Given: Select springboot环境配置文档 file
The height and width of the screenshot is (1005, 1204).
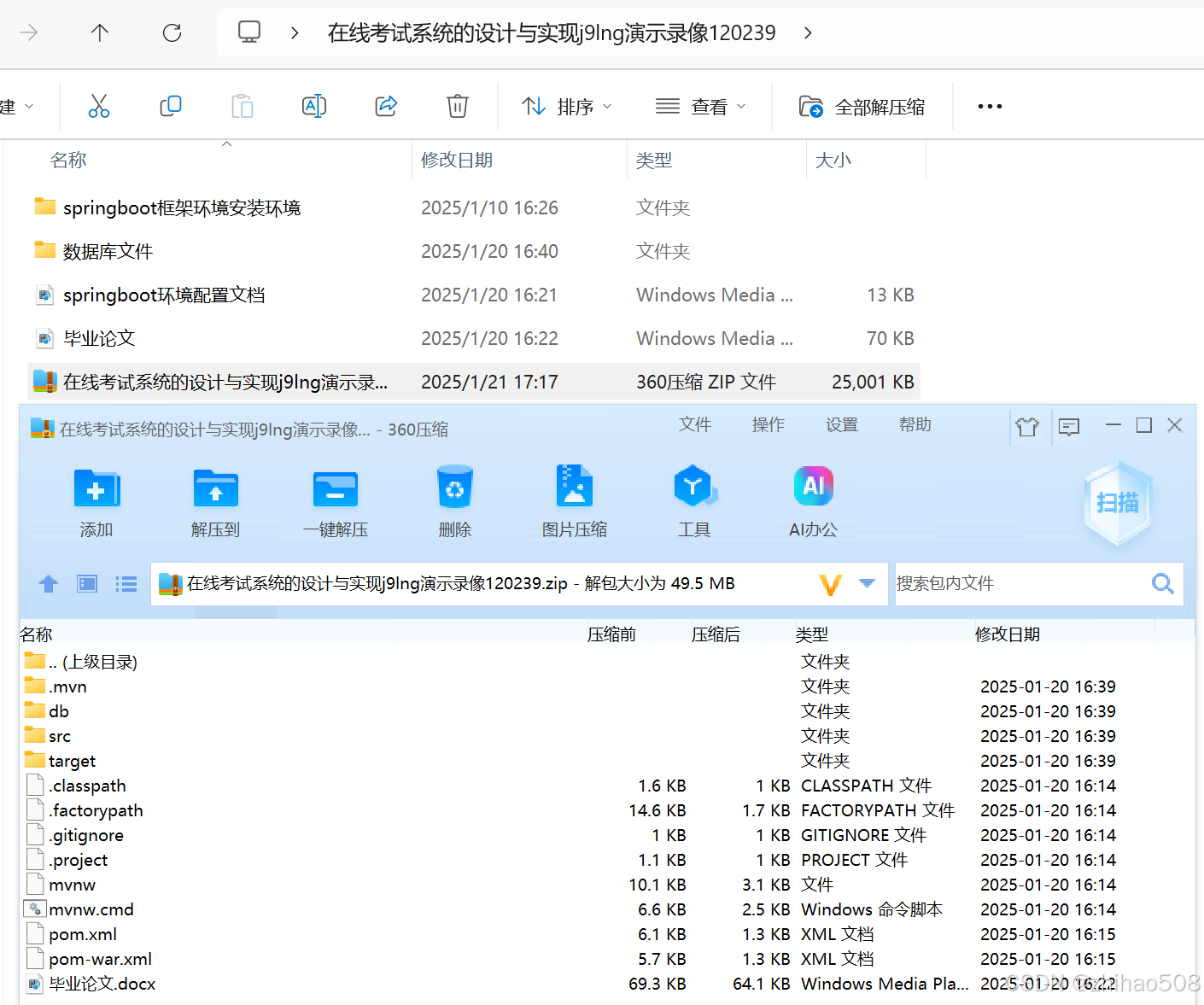Looking at the screenshot, I should [474, 295].
